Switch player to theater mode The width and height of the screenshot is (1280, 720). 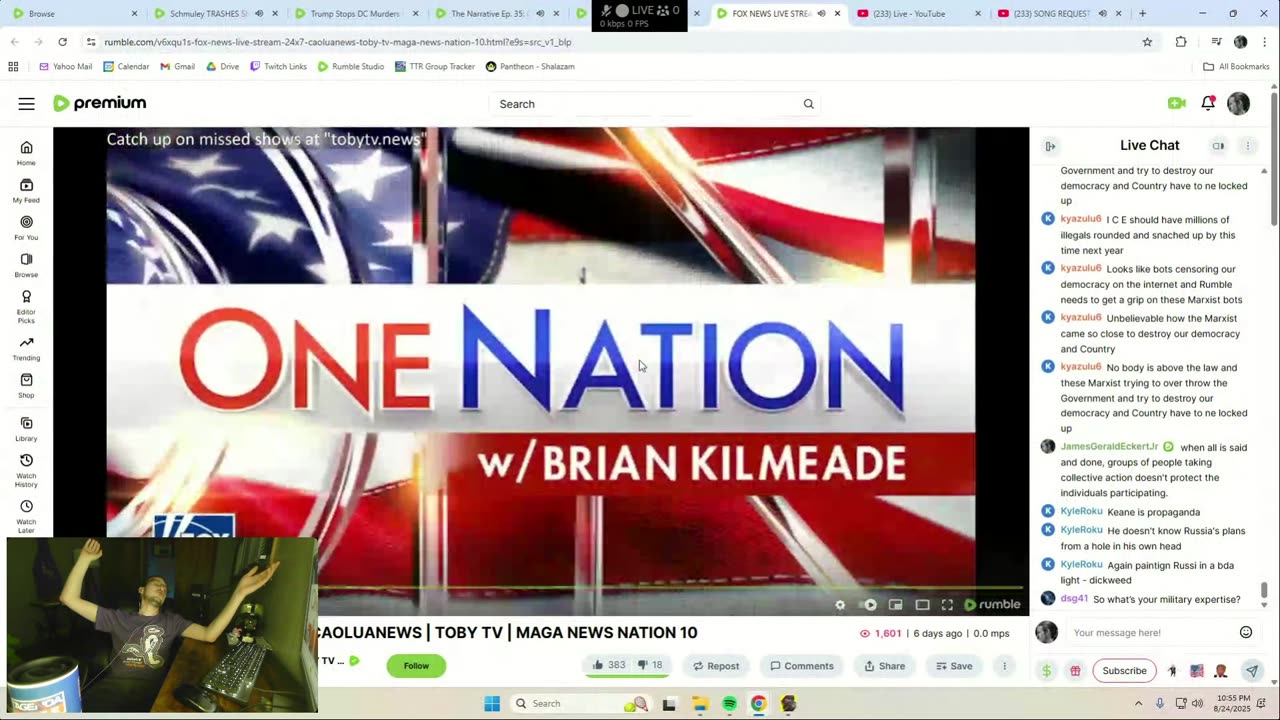pos(922,605)
